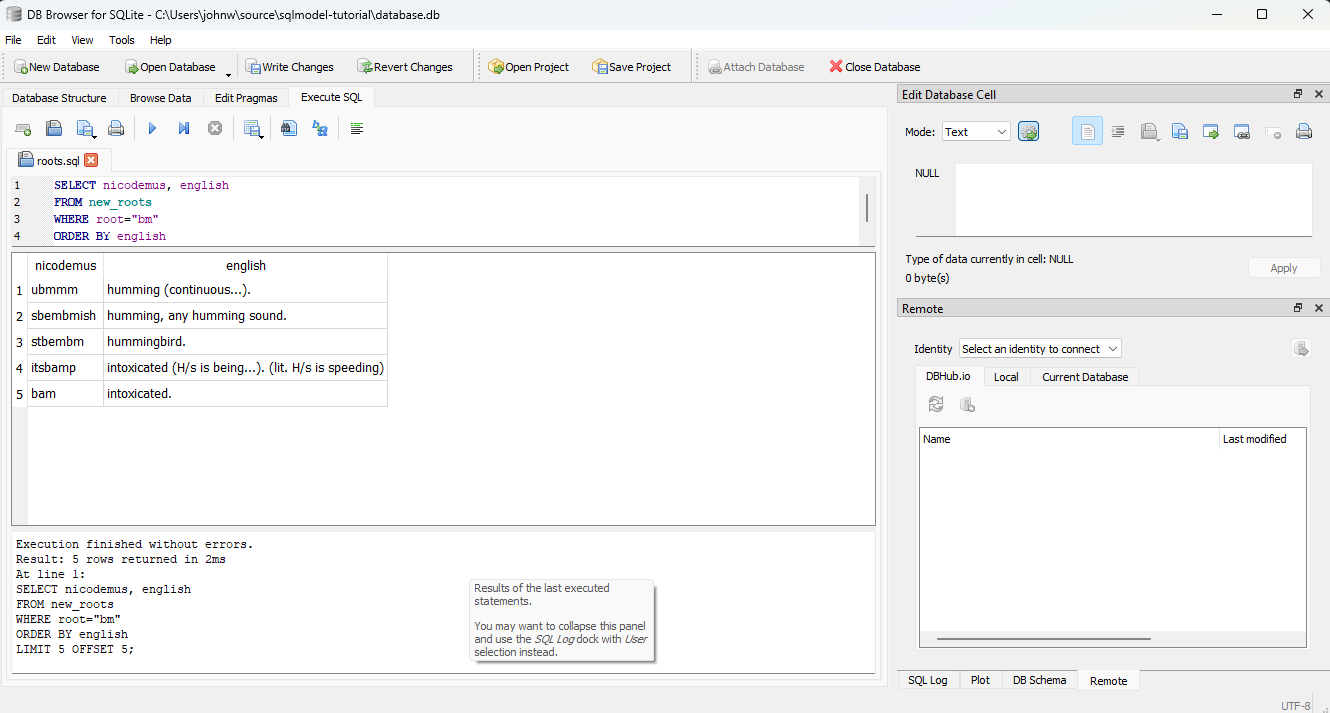
Task: Open the File menu
Action: [13, 40]
